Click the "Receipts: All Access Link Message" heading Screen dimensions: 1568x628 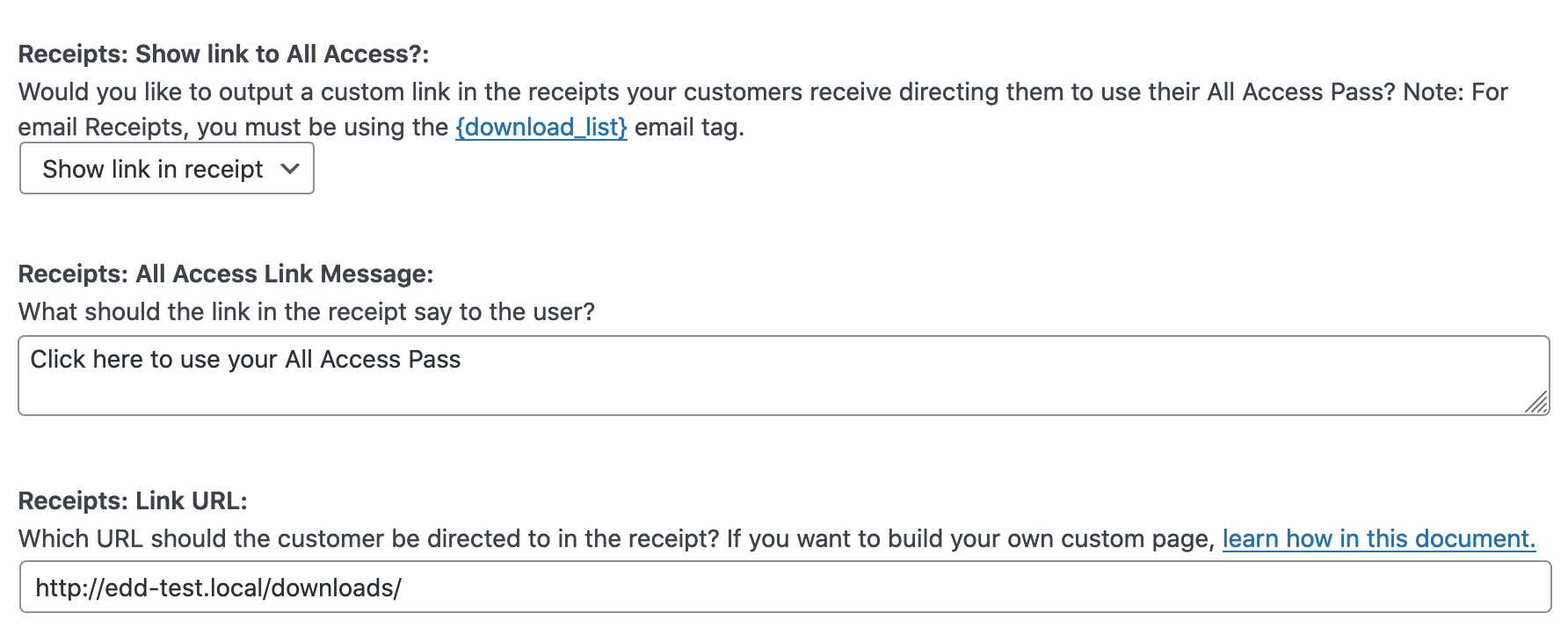(226, 274)
